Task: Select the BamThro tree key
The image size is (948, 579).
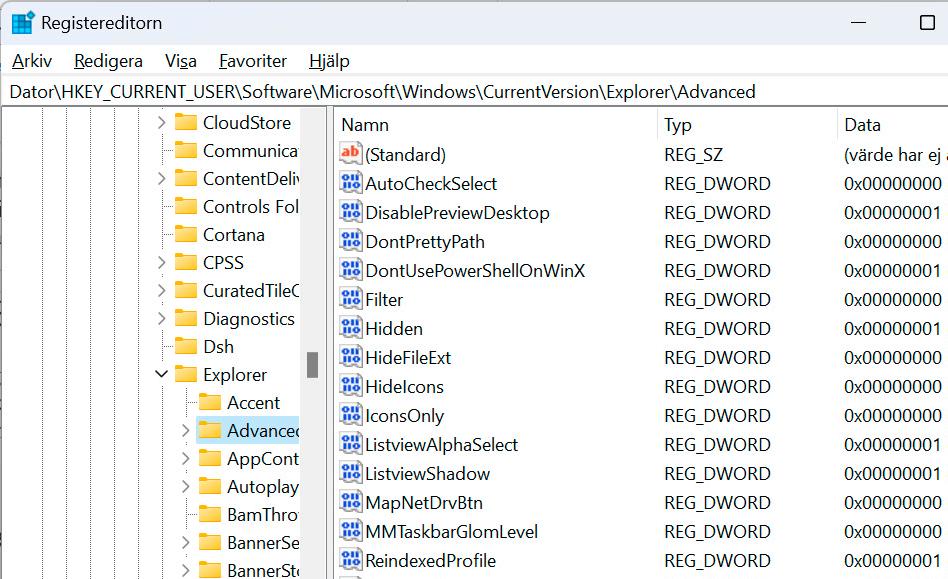Action: [x=262, y=514]
